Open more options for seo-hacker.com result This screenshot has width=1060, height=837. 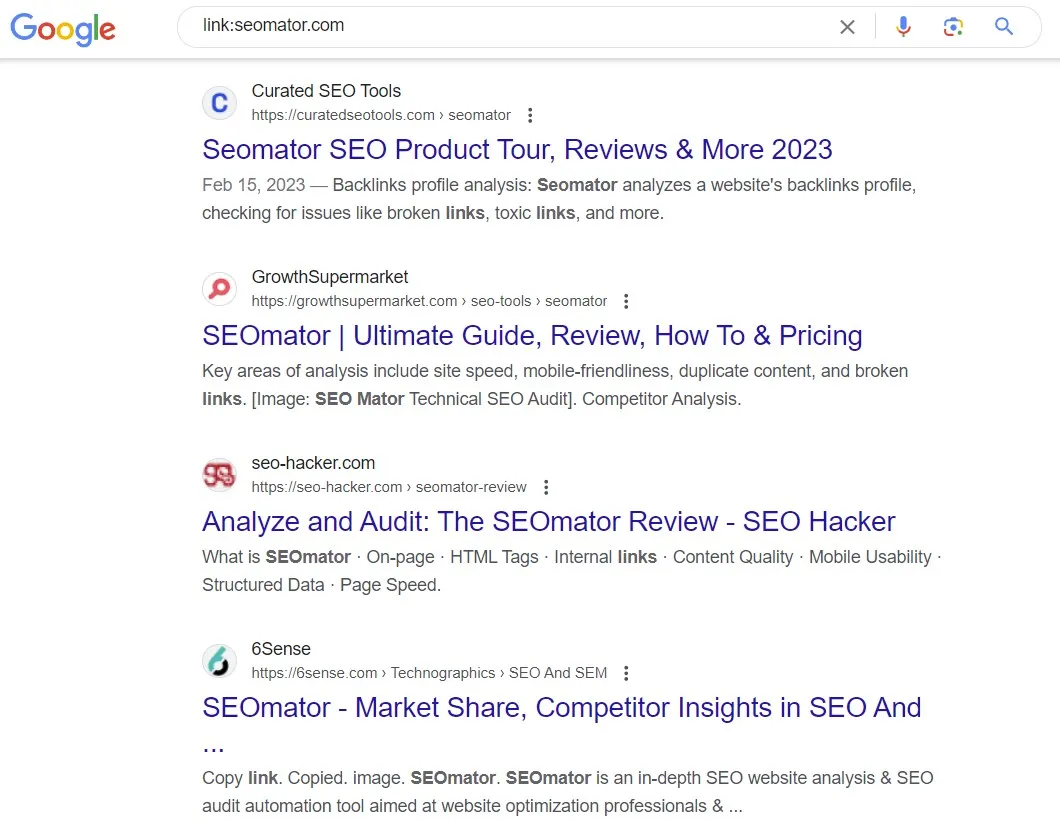546,487
